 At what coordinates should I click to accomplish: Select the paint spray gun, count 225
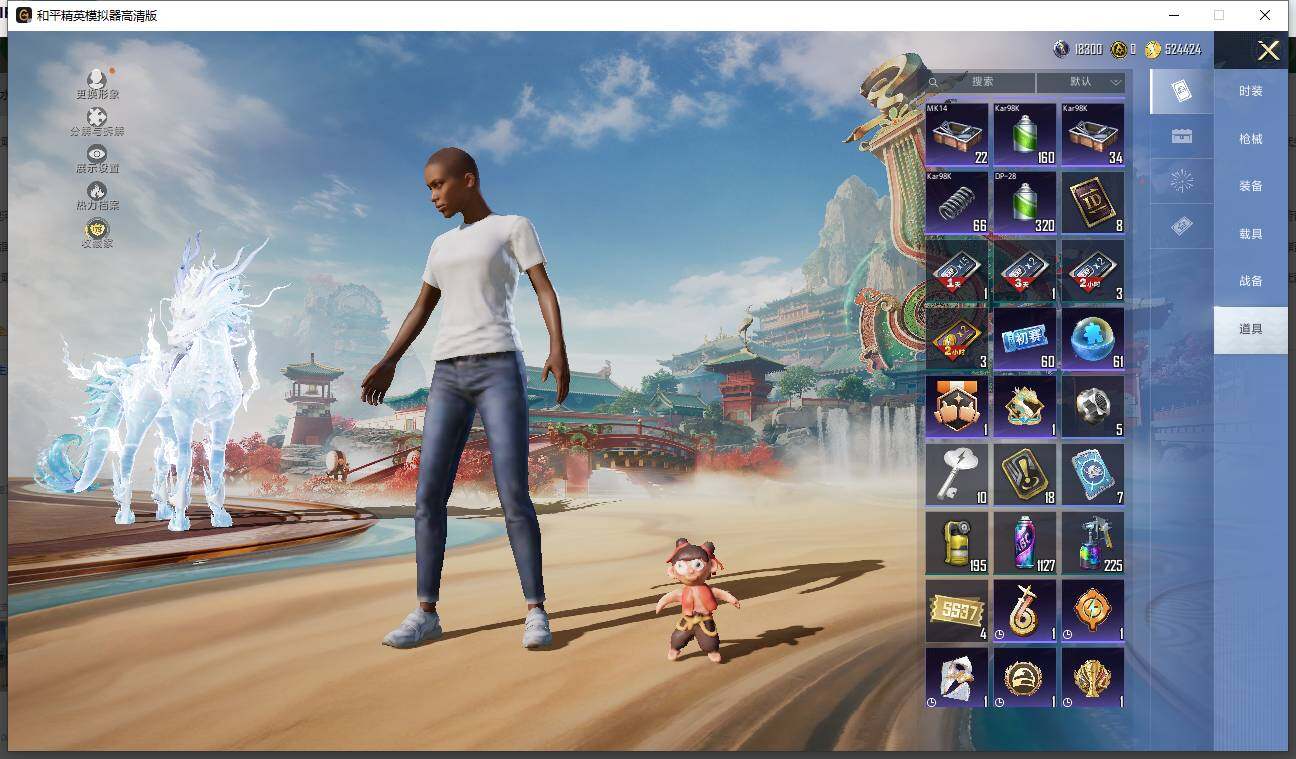1093,542
